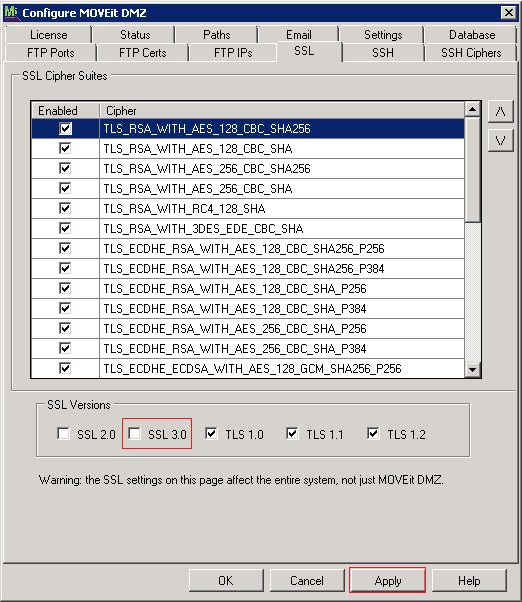Uncheck the TLS 1.1 checkbox

tap(292, 433)
